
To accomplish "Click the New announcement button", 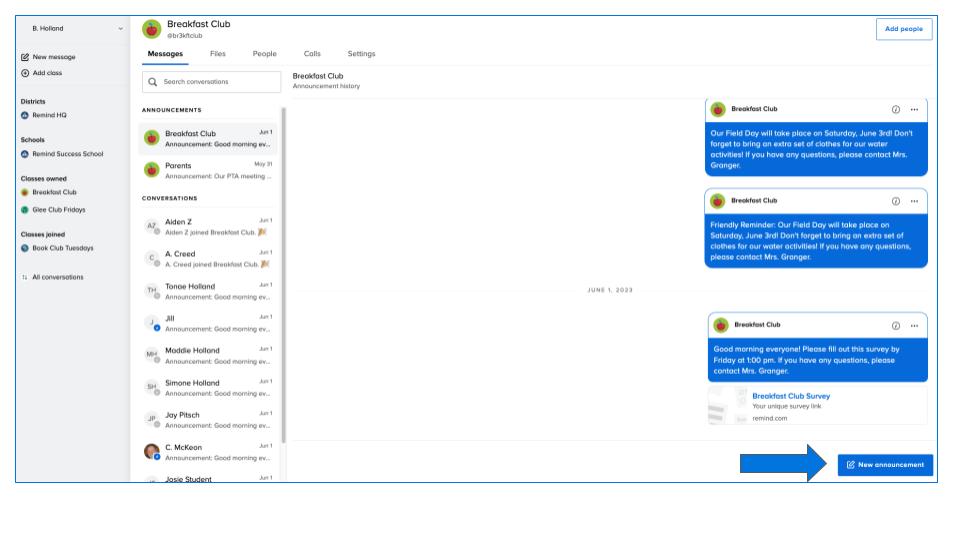I will pos(885,464).
